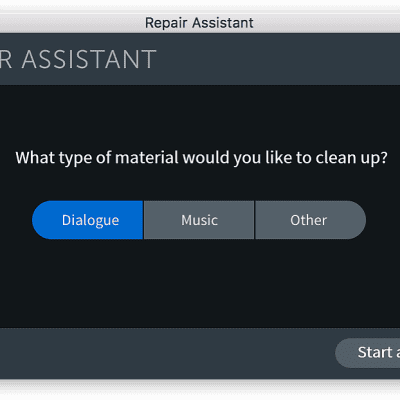
Task: Select the Dialogue material type
Action: (88, 220)
